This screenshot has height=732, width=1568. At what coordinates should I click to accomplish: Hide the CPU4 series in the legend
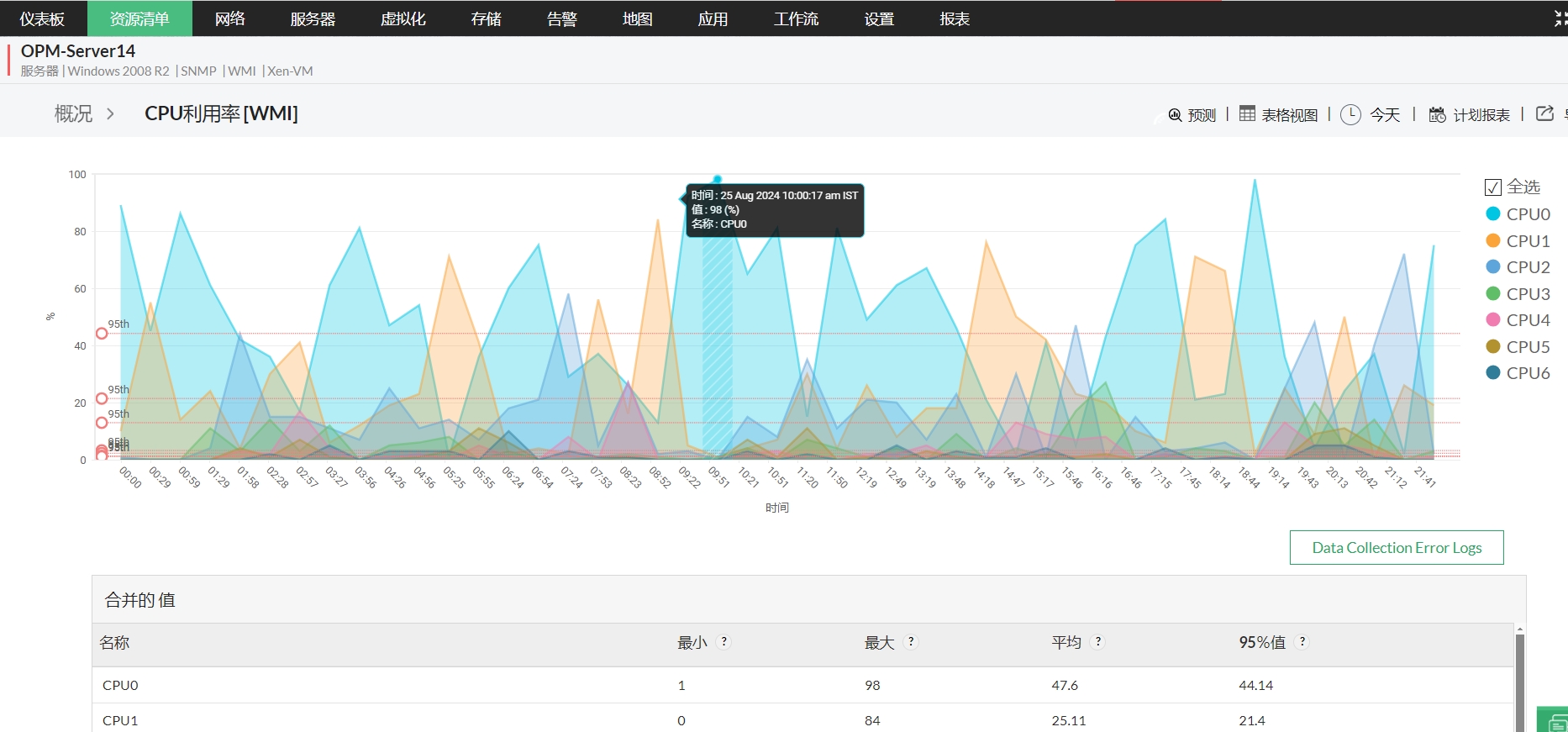pos(1527,320)
